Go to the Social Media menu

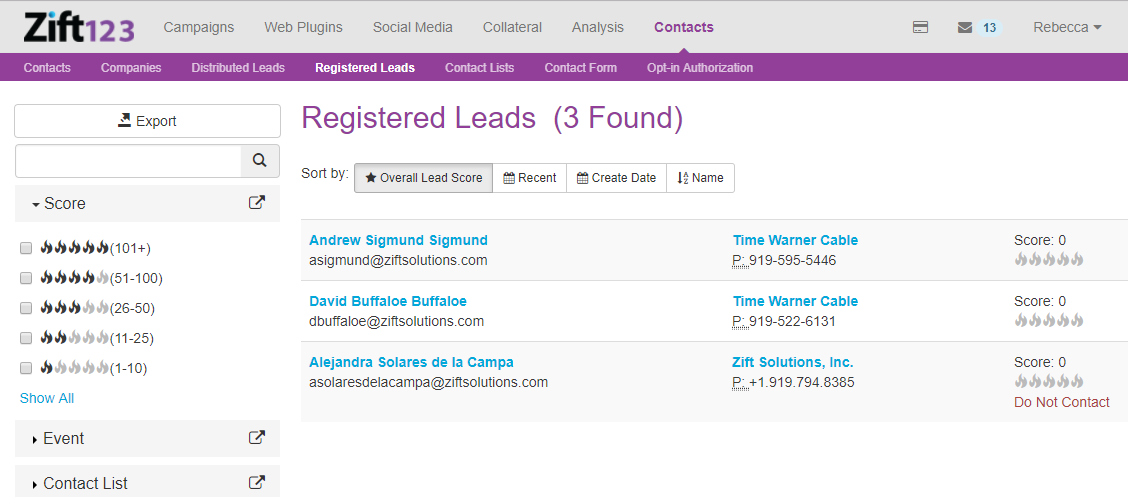(413, 27)
